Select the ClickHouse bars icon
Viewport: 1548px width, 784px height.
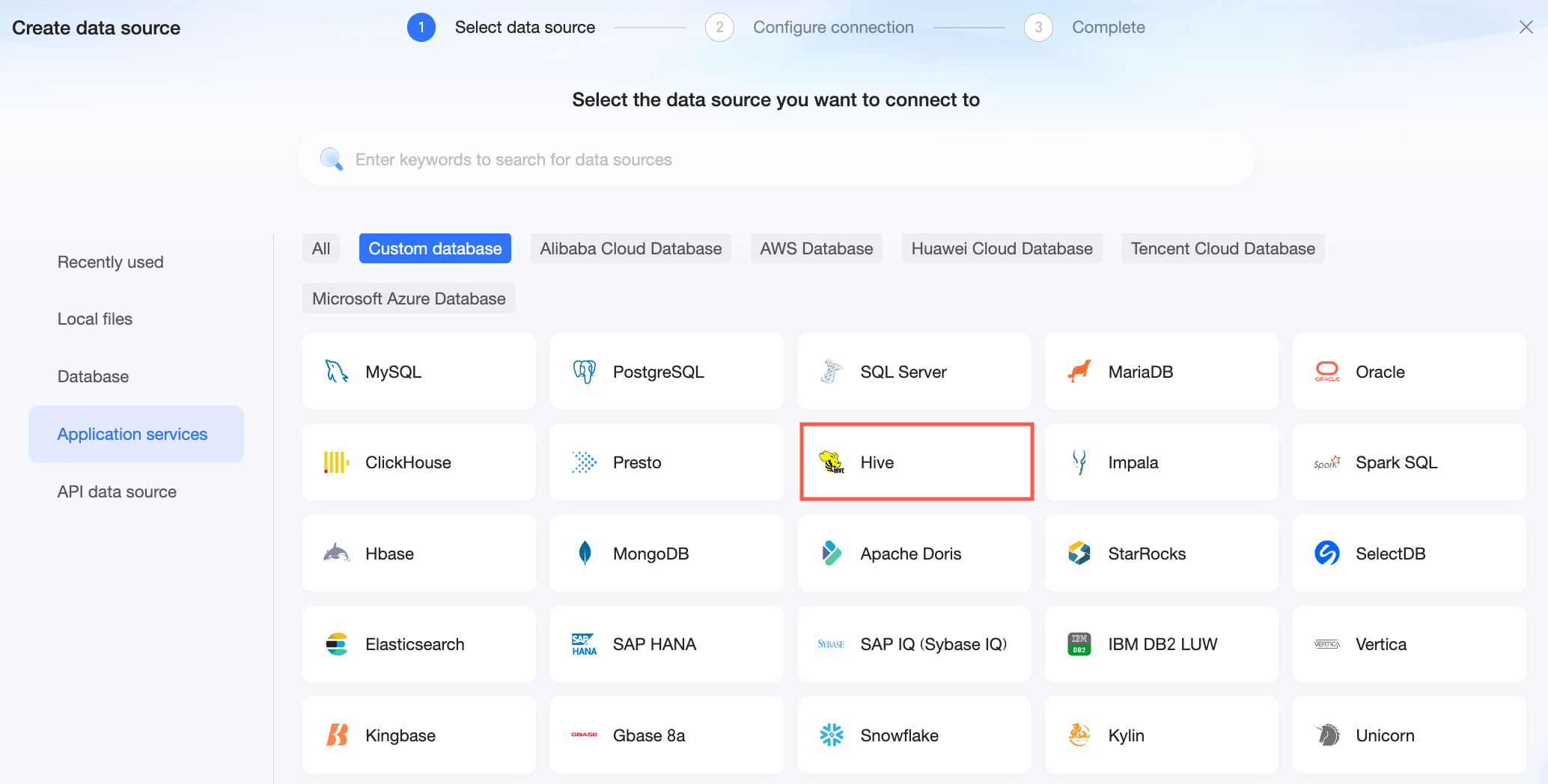[336, 462]
